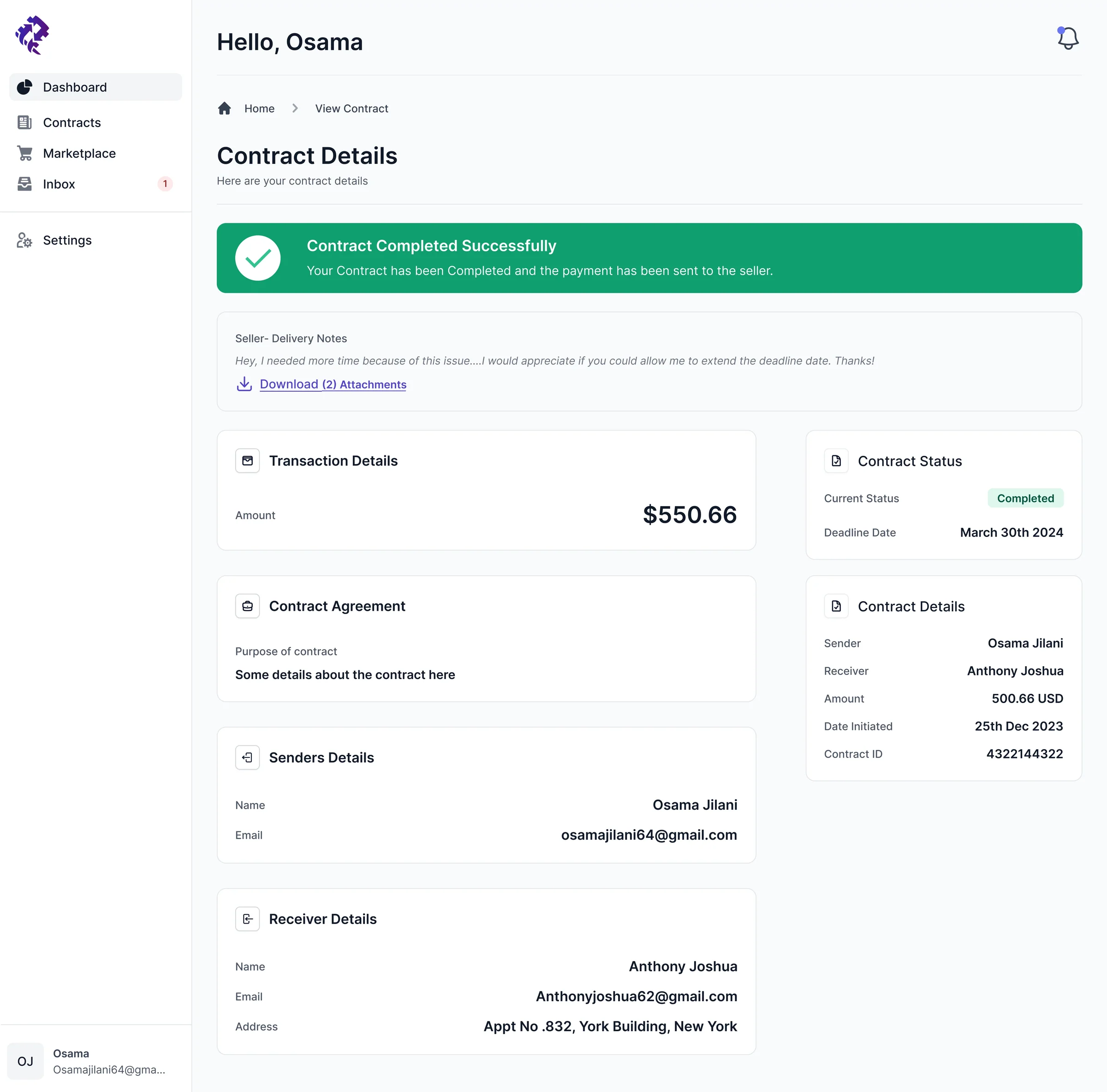Click the Marketplace cart icon
Screen dimensions: 1107x1092
24,153
